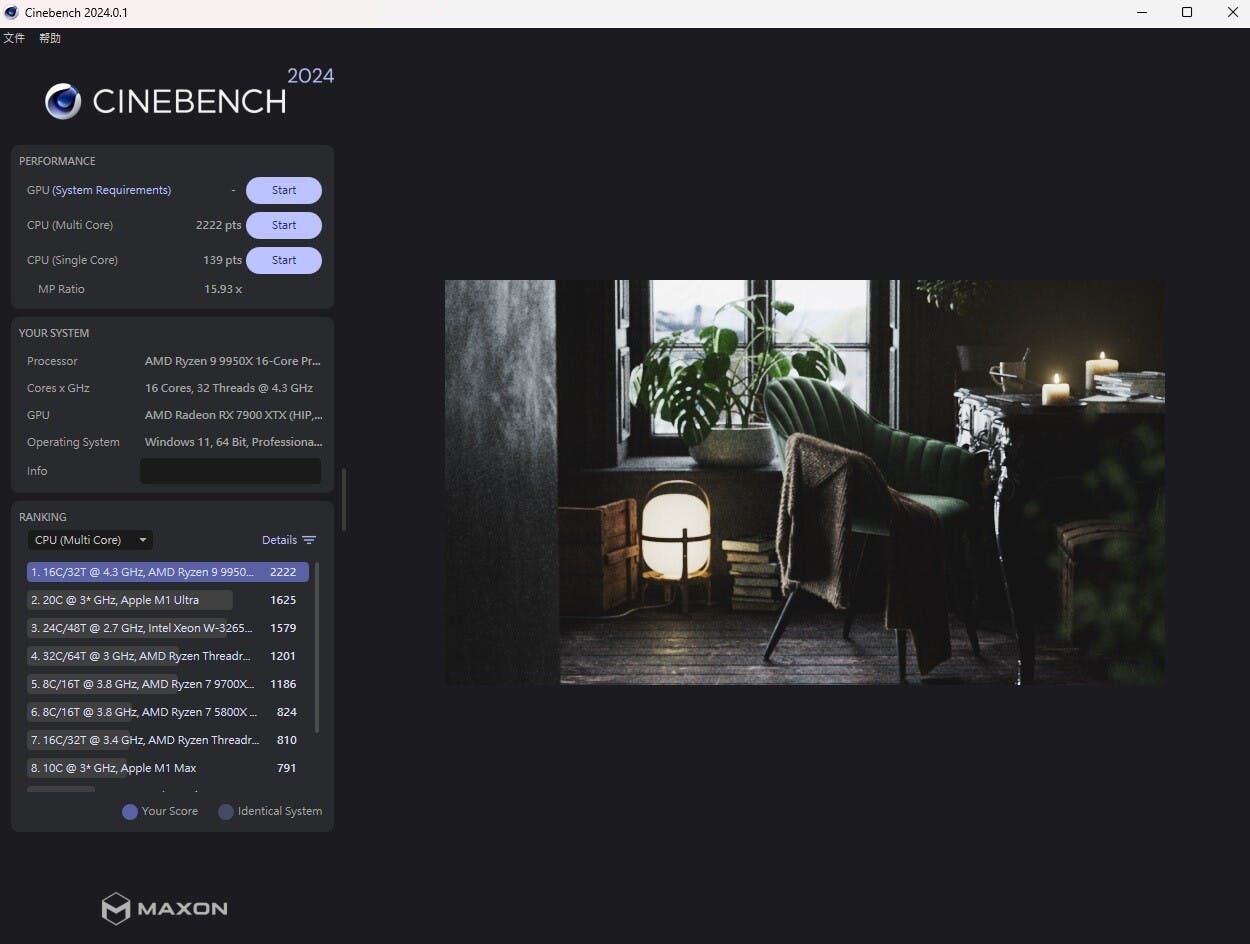
Task: Select the Intel Xeon W-3265 ranking entry
Action: [145, 628]
